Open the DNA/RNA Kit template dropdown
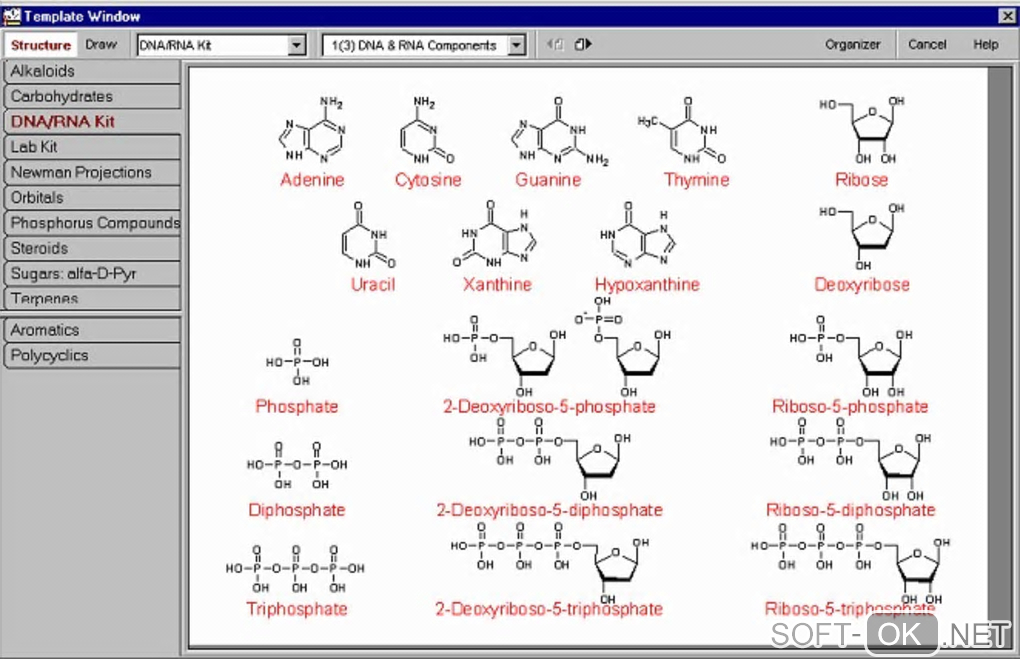The height and width of the screenshot is (659, 1020). (x=297, y=45)
